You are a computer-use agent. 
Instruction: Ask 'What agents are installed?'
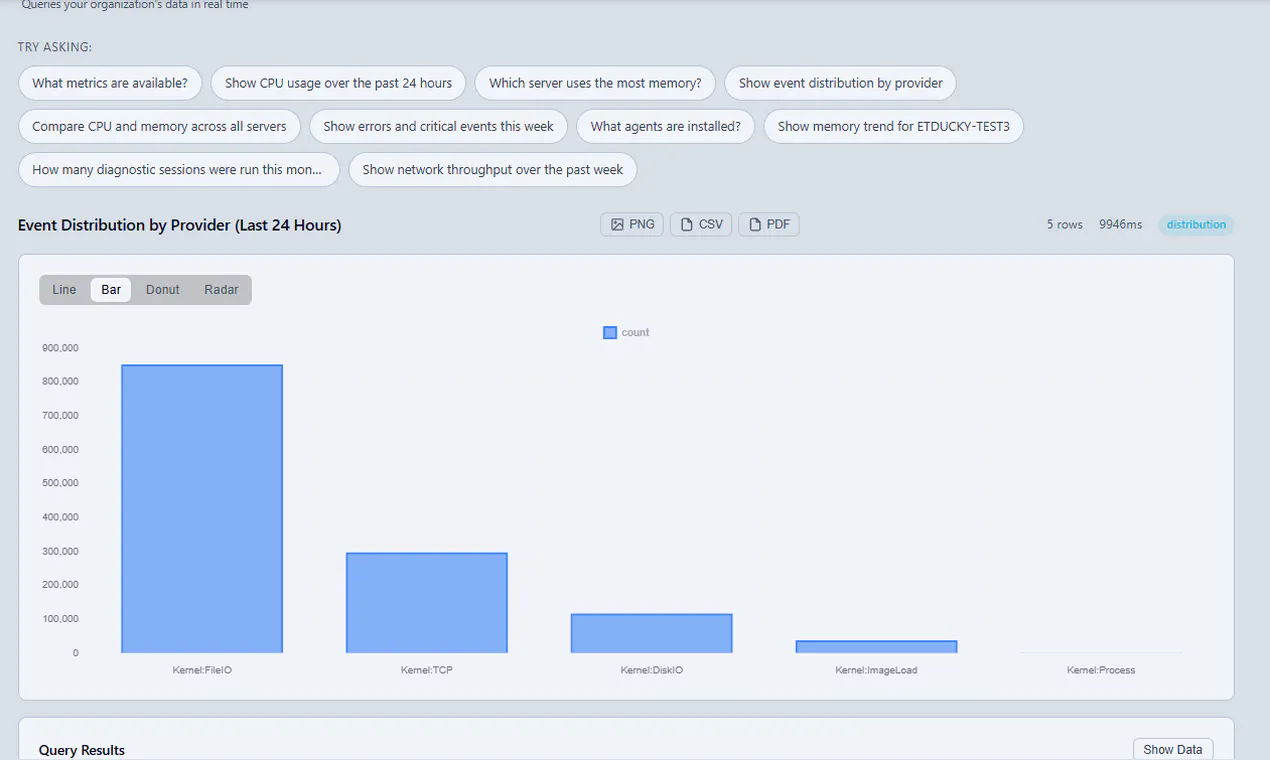(x=666, y=126)
